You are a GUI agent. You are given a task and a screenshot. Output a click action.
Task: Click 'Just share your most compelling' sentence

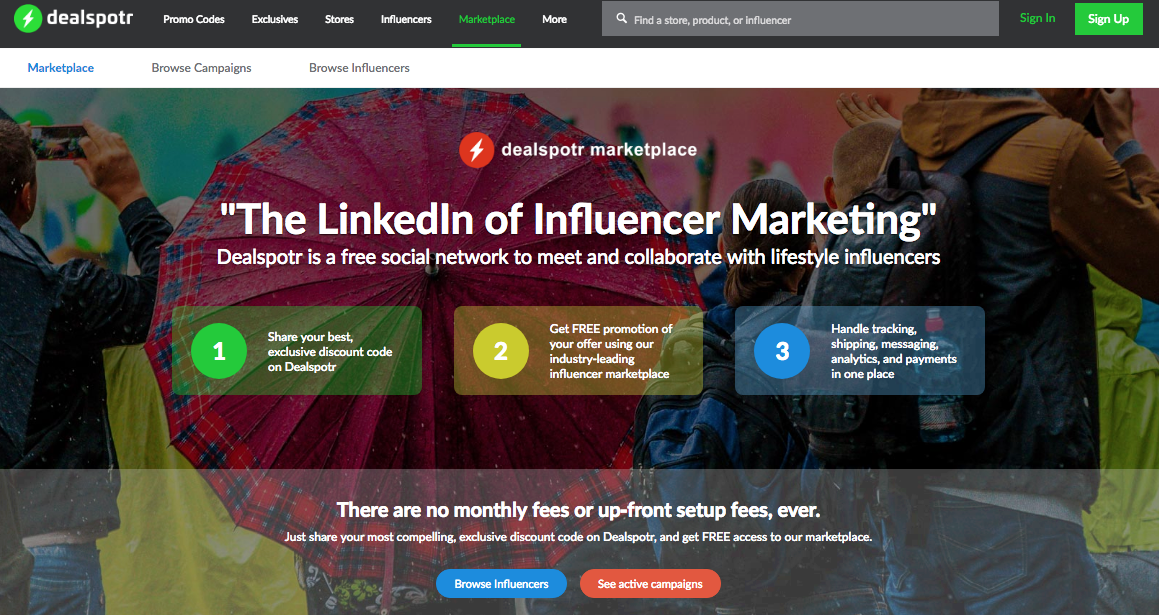[578, 537]
